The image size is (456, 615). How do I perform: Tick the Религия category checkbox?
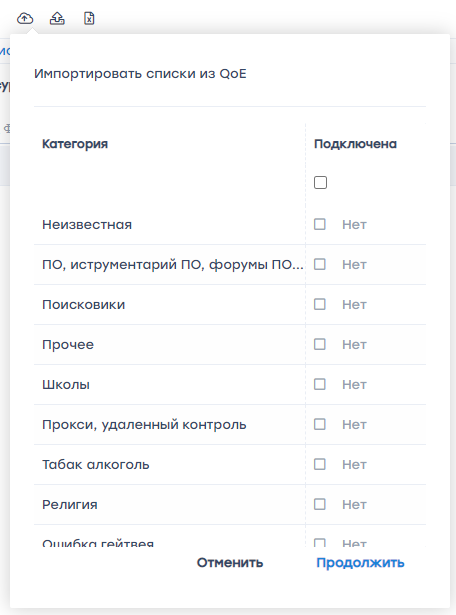click(x=320, y=504)
